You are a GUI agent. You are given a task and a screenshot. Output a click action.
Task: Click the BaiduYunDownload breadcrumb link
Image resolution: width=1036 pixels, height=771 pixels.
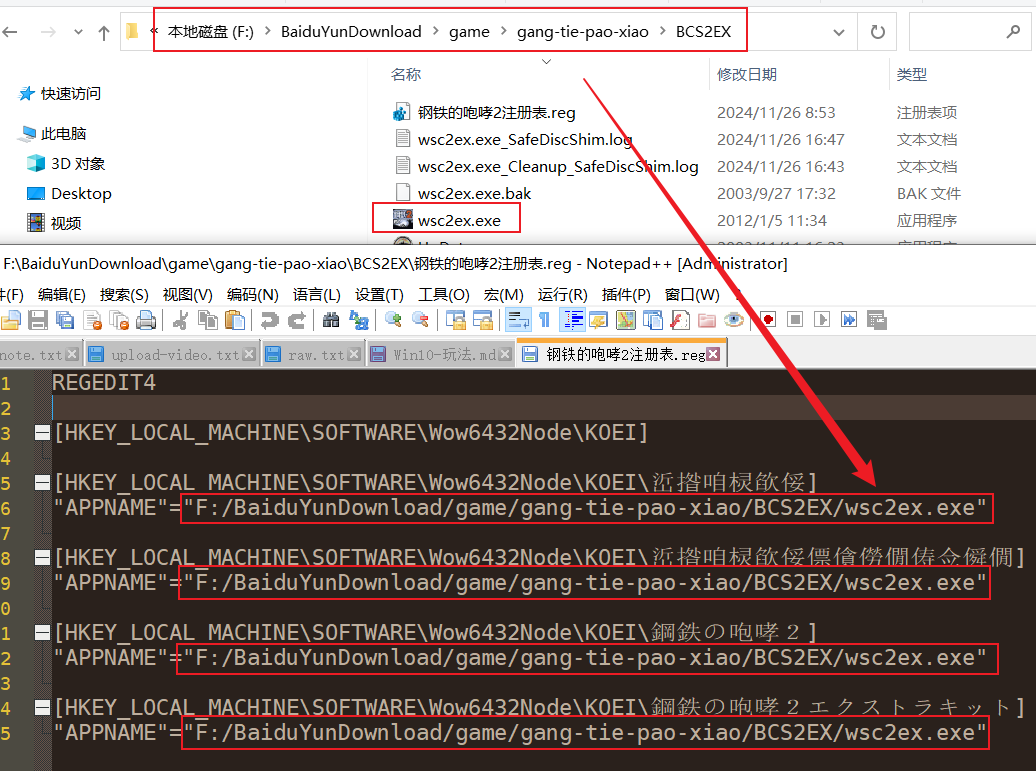point(351,30)
